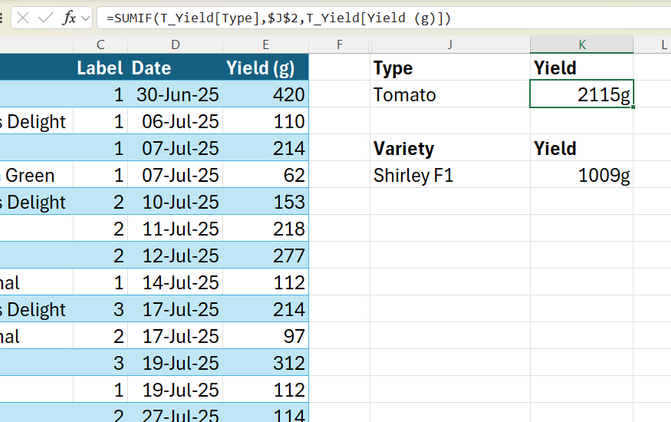The image size is (671, 422).
Task: Select the yield cell showing 420
Action: coord(266,95)
